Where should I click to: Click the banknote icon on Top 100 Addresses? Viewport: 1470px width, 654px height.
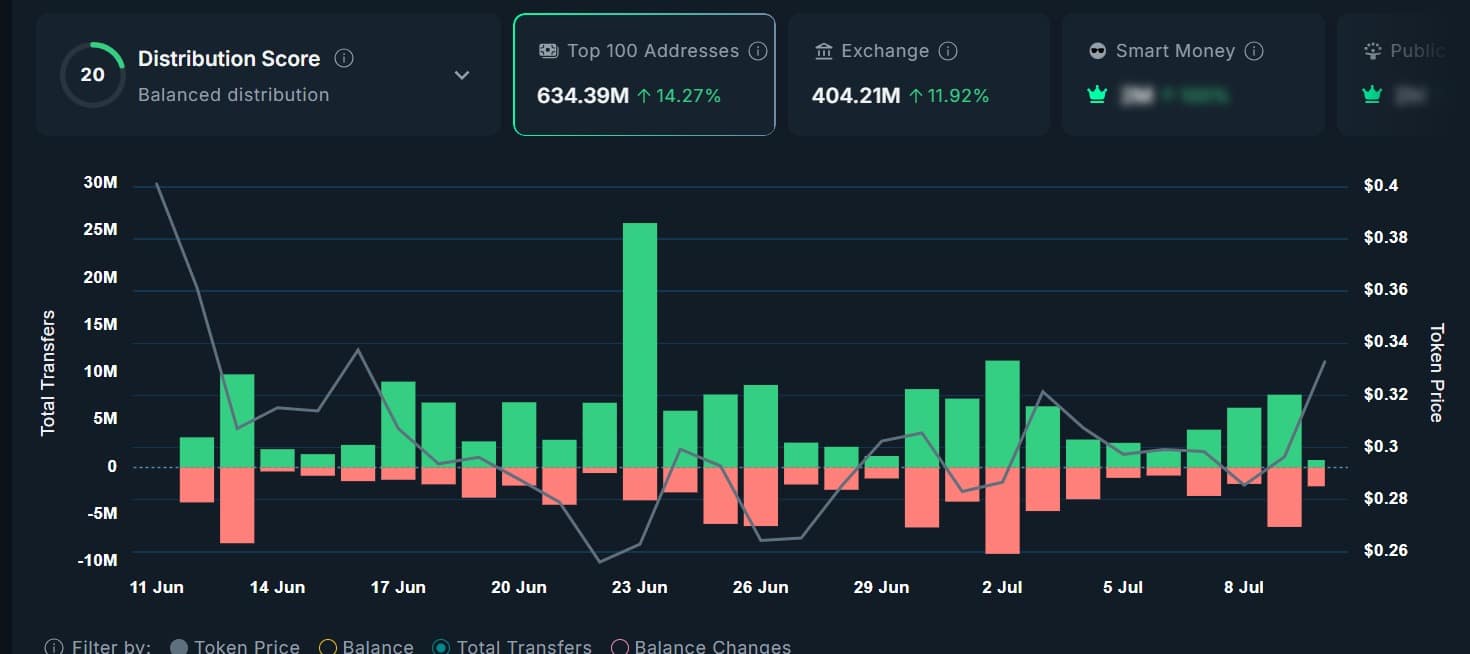547,50
